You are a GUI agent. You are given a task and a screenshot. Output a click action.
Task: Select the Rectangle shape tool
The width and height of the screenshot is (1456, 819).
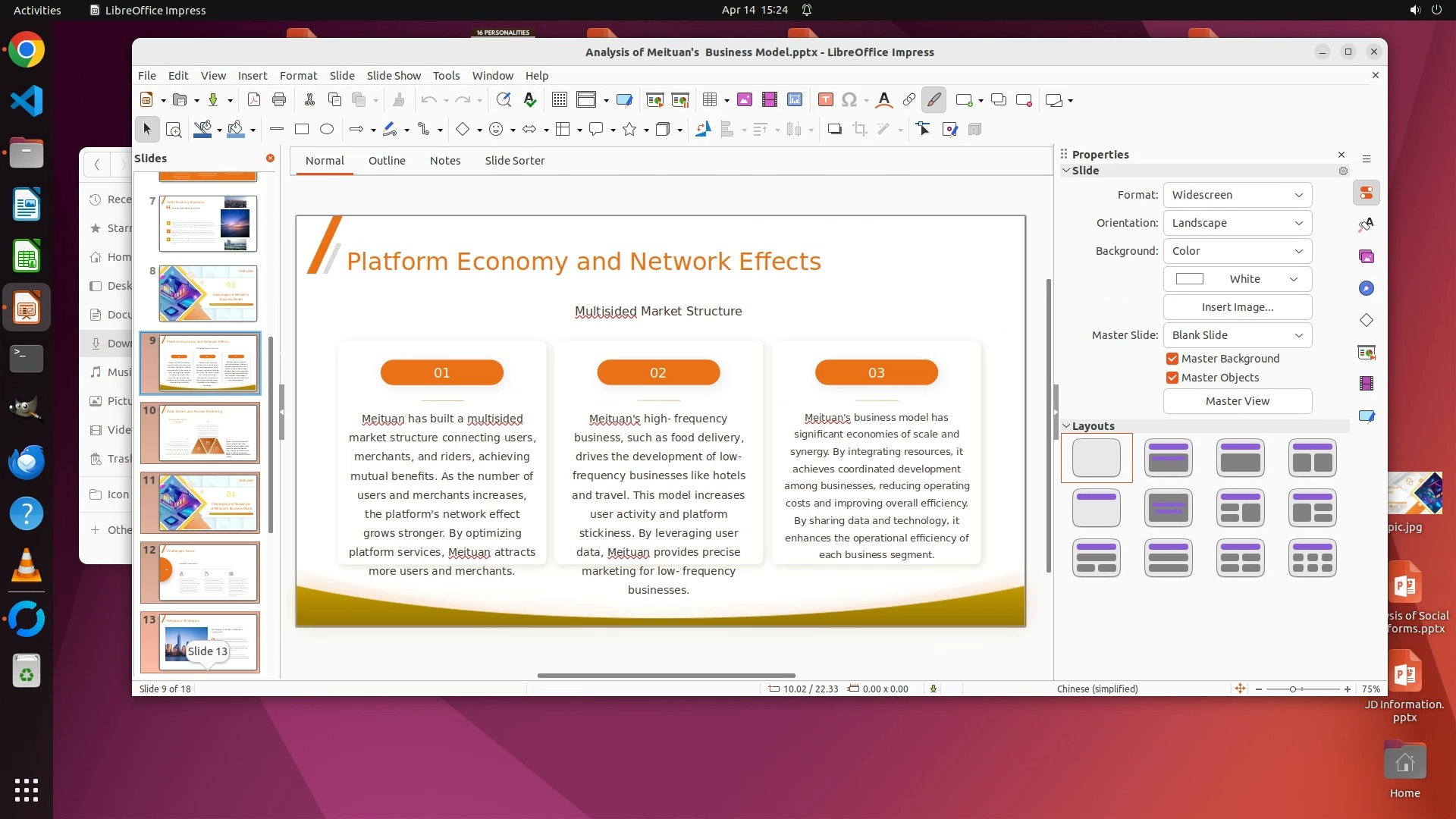click(x=302, y=130)
